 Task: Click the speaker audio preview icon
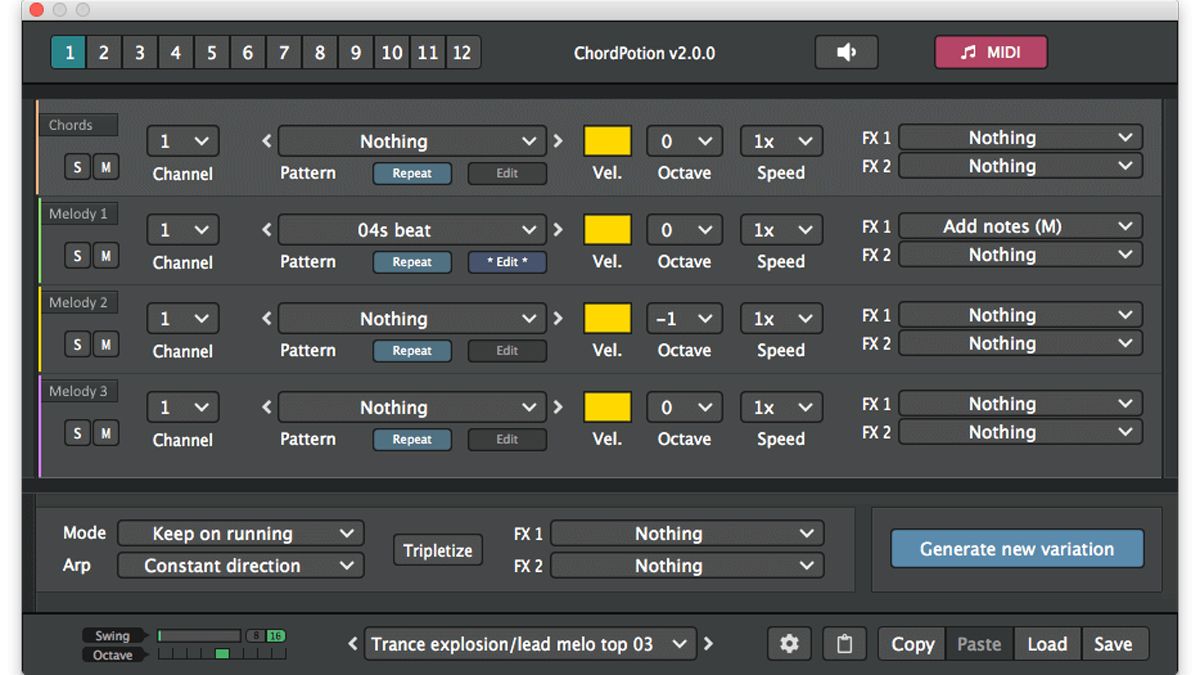(x=845, y=52)
